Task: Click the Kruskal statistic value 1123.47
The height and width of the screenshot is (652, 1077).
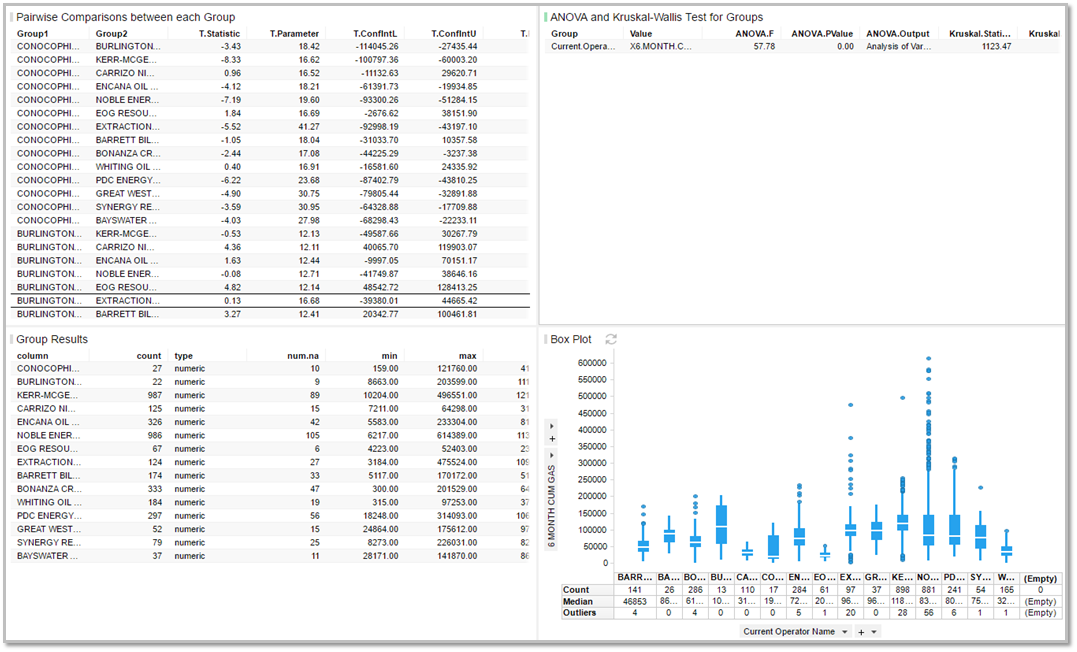Action: pos(996,47)
